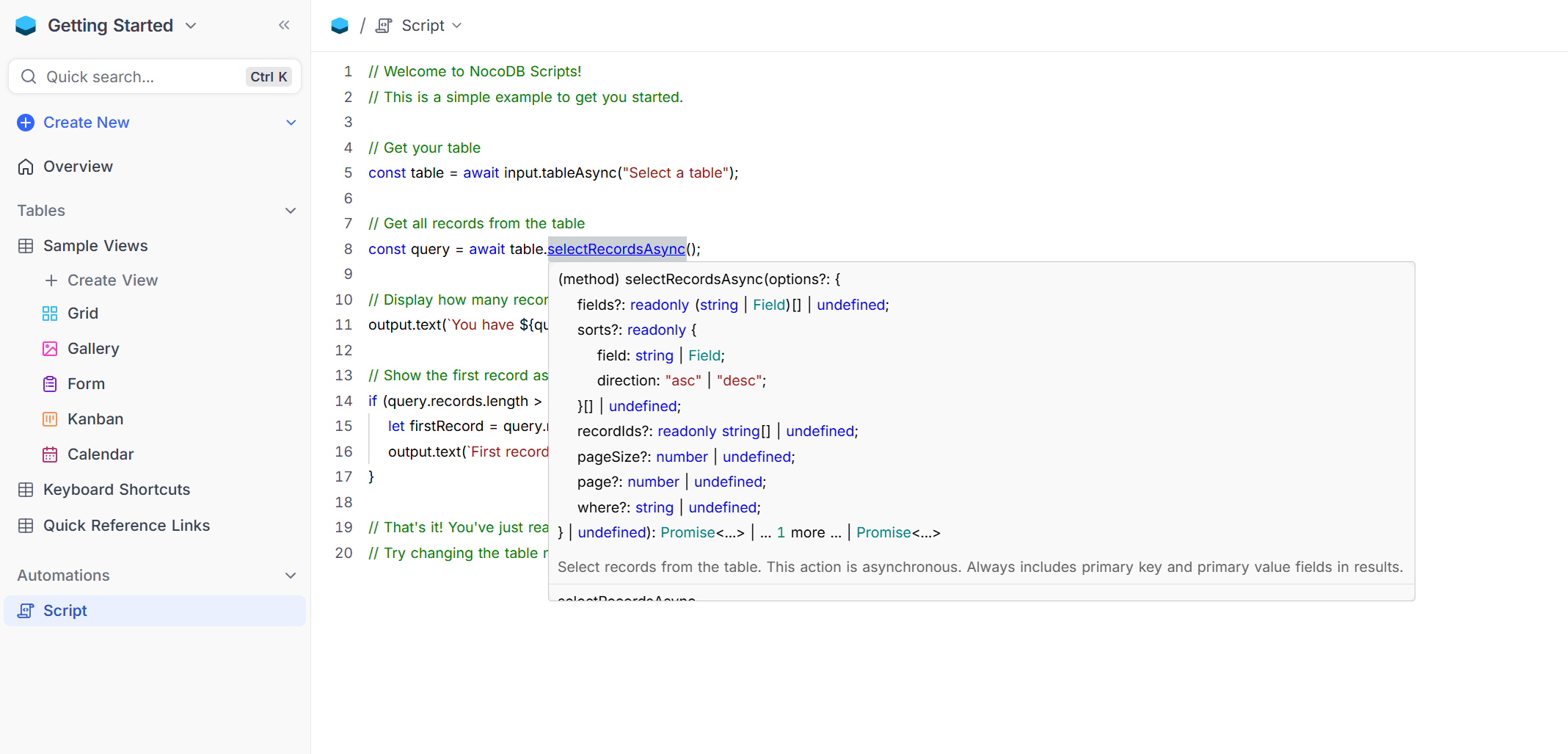
Task: Click 'input.tableAsync' on line 5
Action: coord(561,173)
